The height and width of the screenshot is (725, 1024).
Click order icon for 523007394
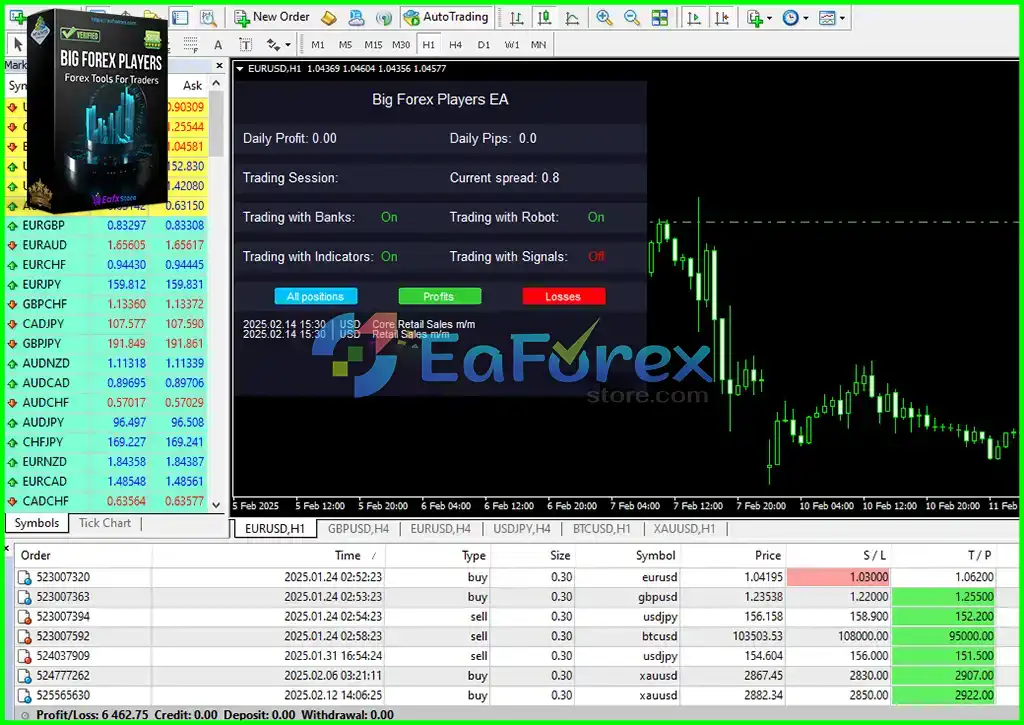click(25, 617)
